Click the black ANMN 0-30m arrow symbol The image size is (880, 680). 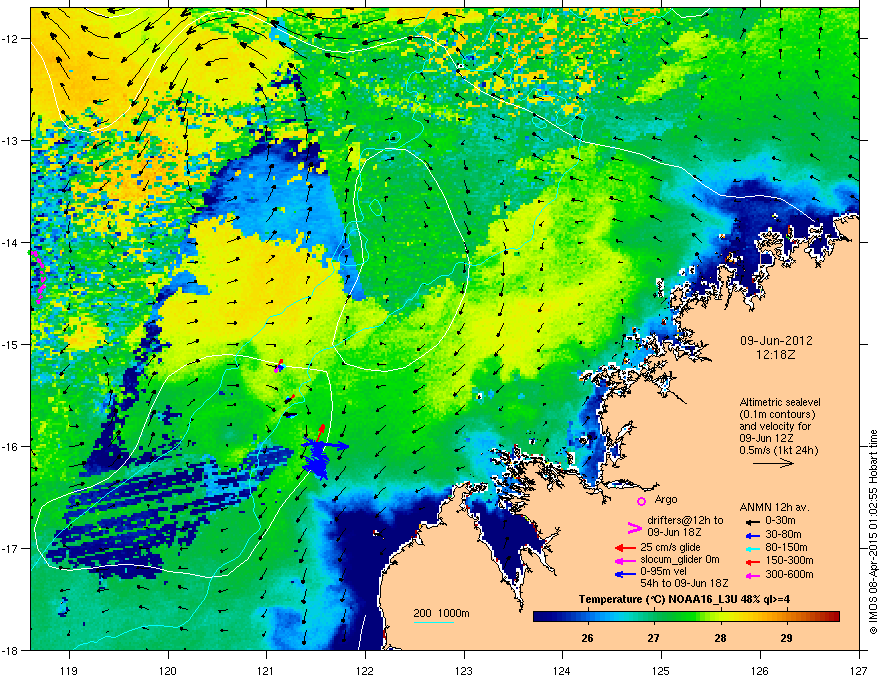[x=755, y=521]
